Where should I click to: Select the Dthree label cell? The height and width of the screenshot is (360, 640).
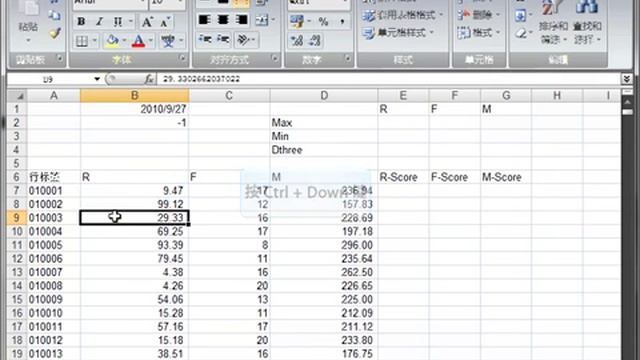(324, 150)
